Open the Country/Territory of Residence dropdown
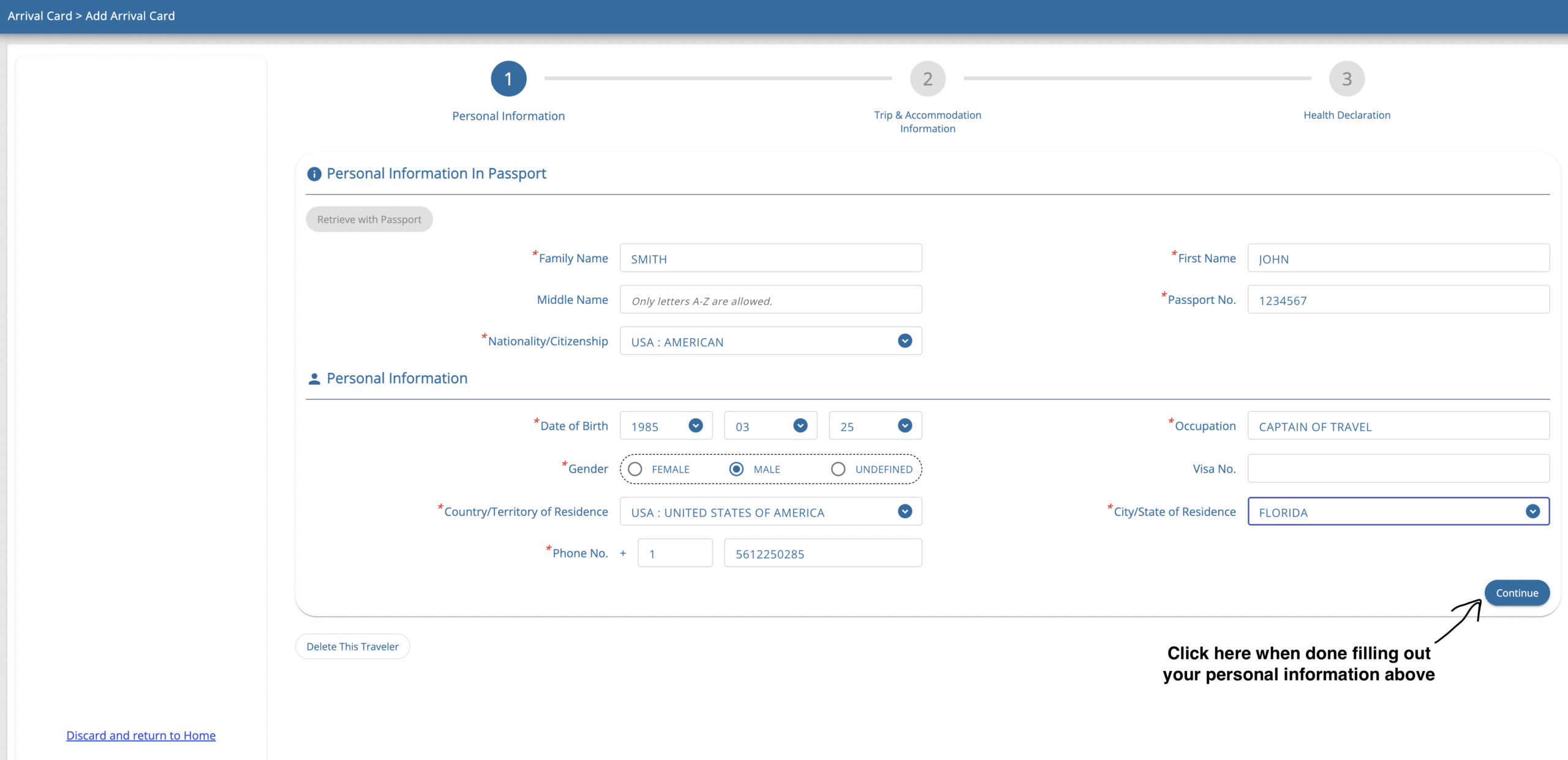1568x760 pixels. coord(905,511)
